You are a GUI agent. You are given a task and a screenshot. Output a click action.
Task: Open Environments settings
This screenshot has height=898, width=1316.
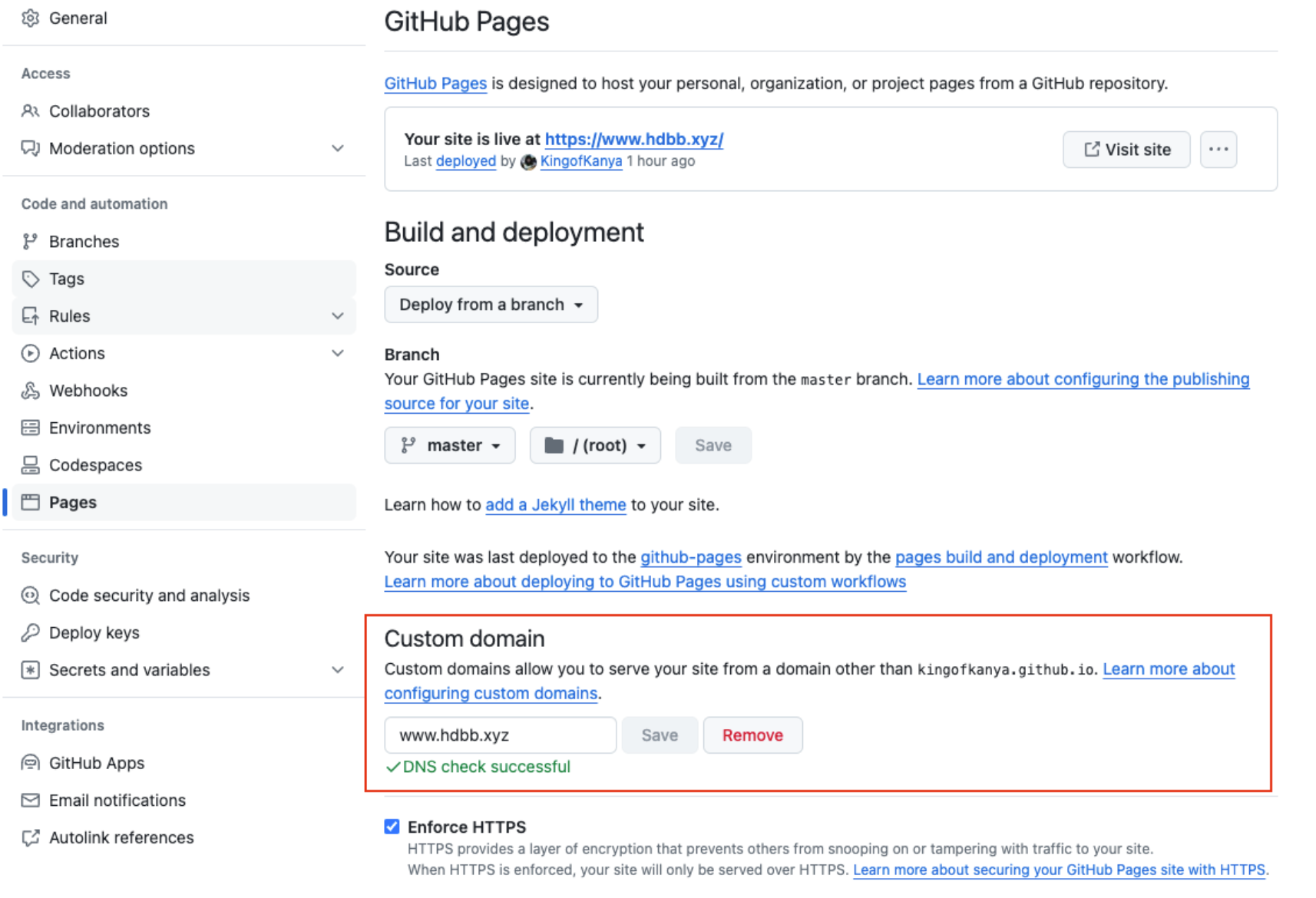click(x=184, y=428)
